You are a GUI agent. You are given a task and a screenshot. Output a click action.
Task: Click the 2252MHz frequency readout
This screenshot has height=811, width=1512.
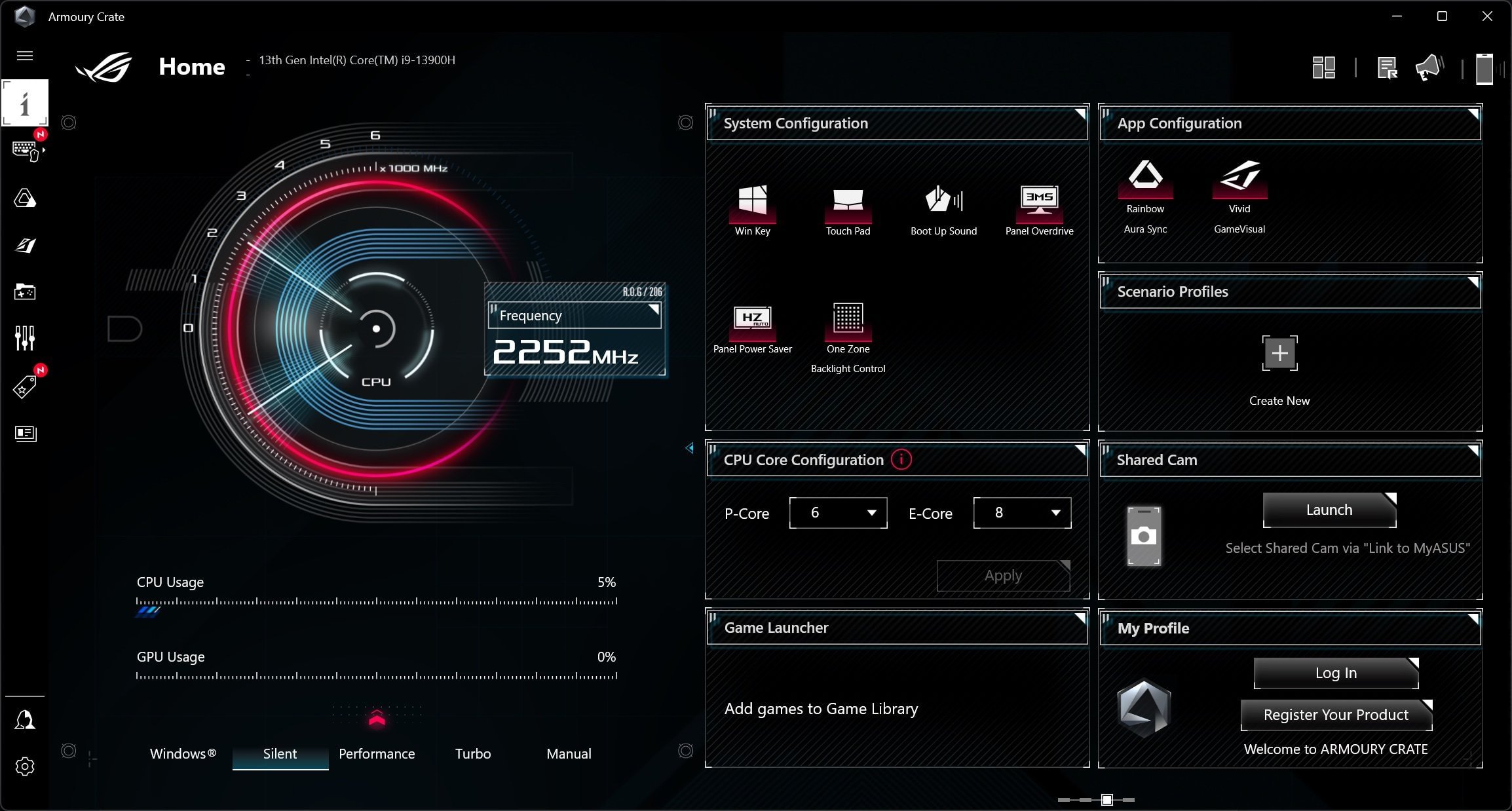point(565,352)
